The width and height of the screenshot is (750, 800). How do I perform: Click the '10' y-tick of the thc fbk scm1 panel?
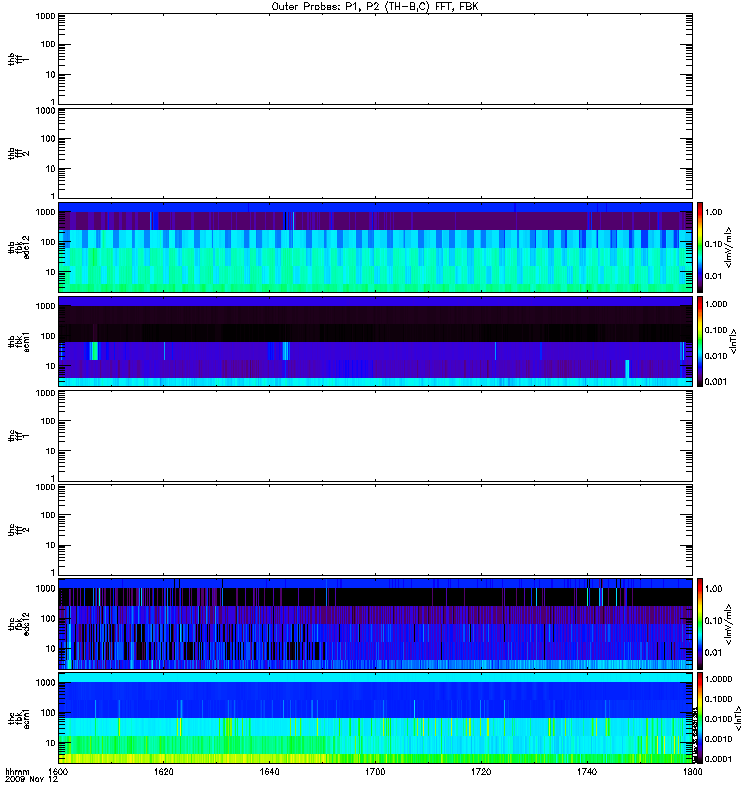pos(51,743)
